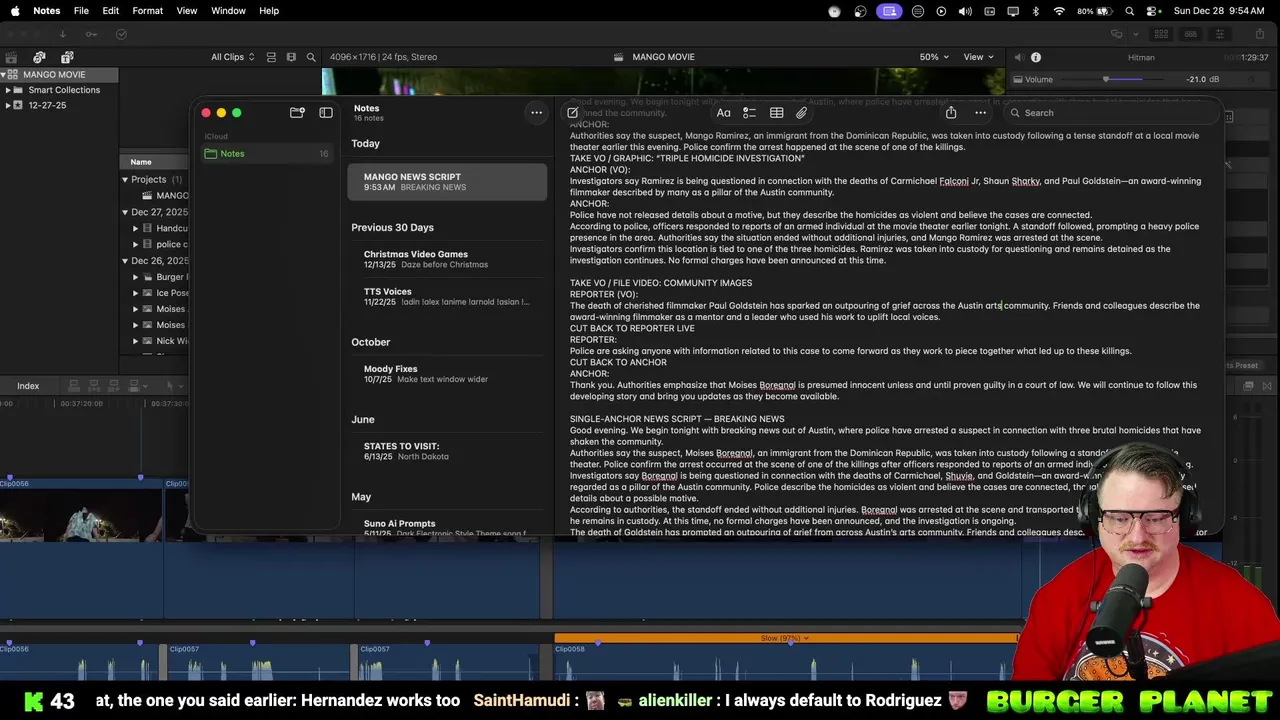Collapse the Projects group

125,180
